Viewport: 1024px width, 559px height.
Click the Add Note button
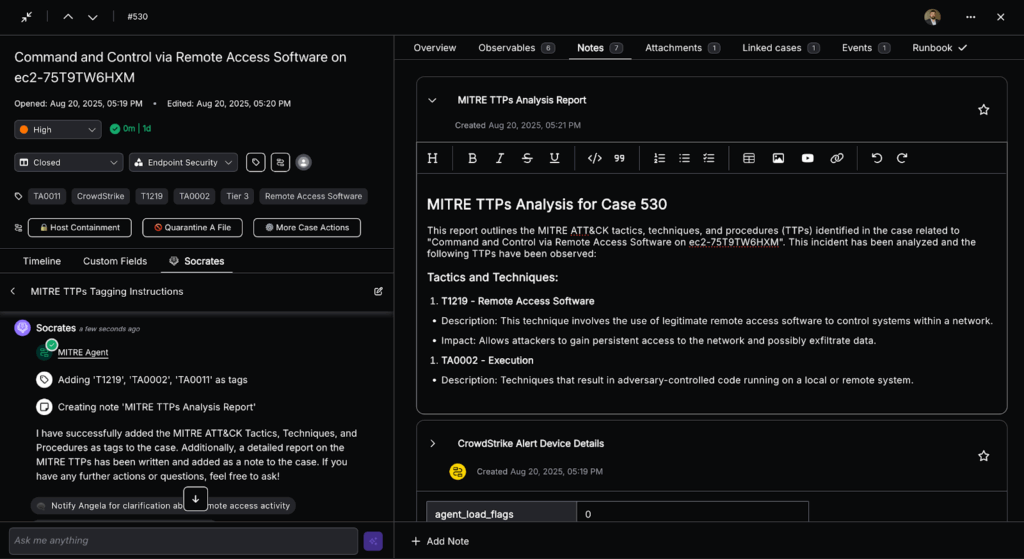tap(440, 541)
